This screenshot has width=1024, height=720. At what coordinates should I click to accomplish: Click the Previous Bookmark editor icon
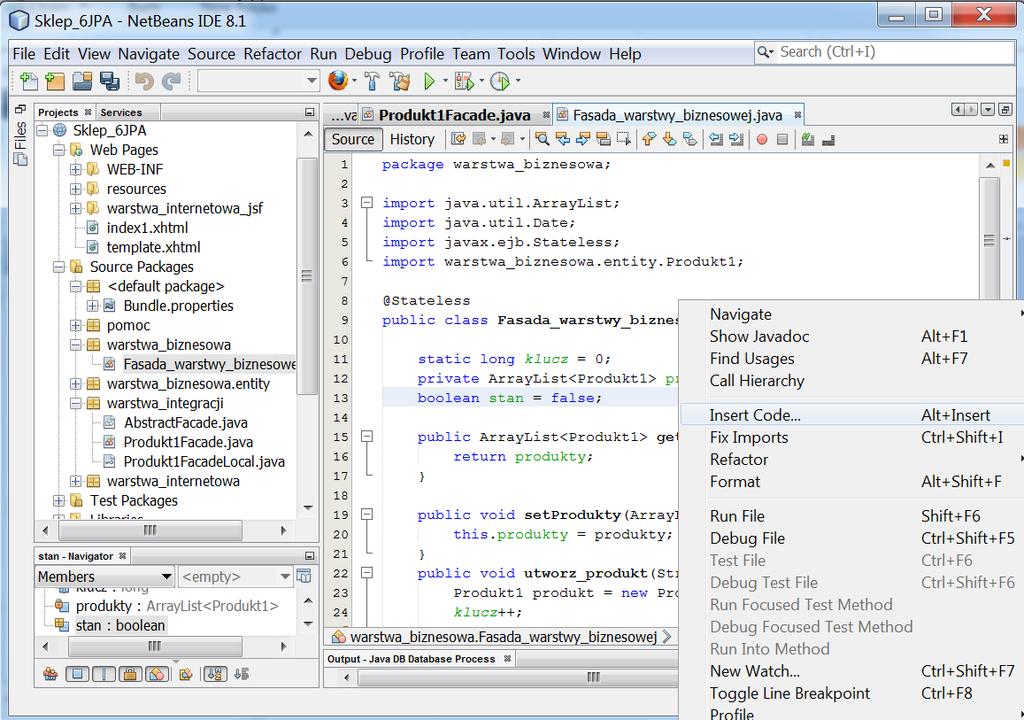(648, 139)
